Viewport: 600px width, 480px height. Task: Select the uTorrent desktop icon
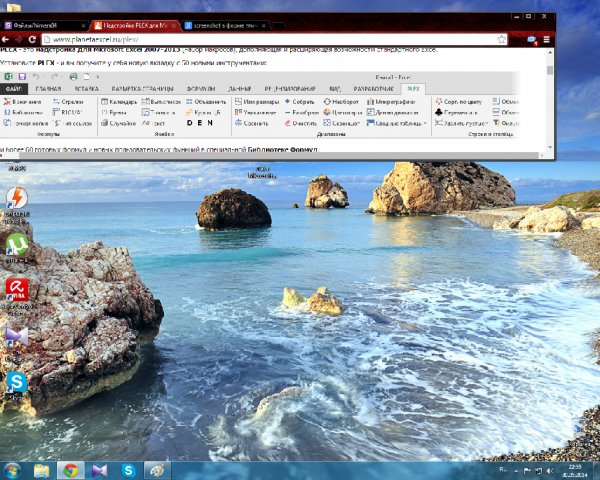pos(17,248)
